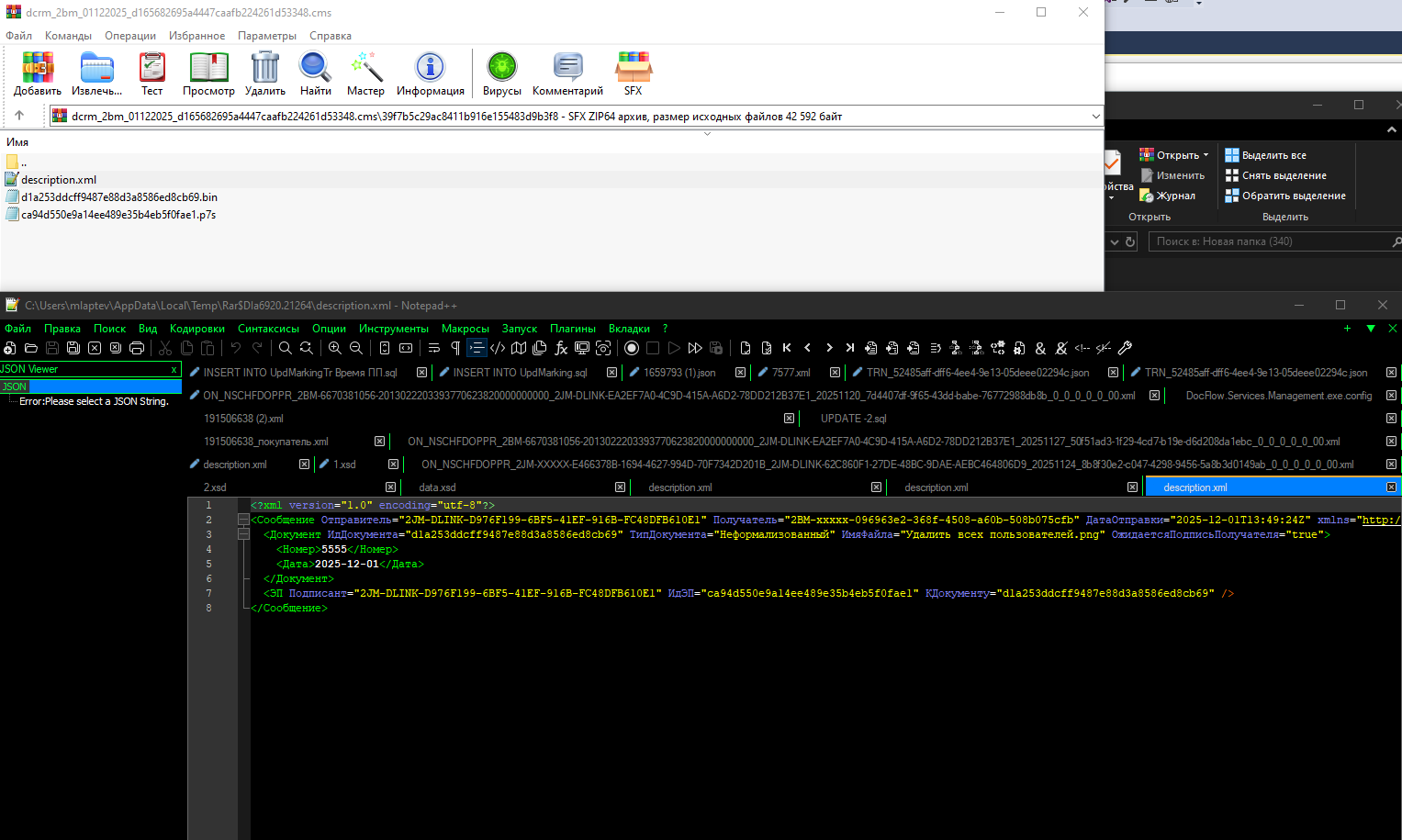Switch to the data.xsd tab

tap(437, 487)
